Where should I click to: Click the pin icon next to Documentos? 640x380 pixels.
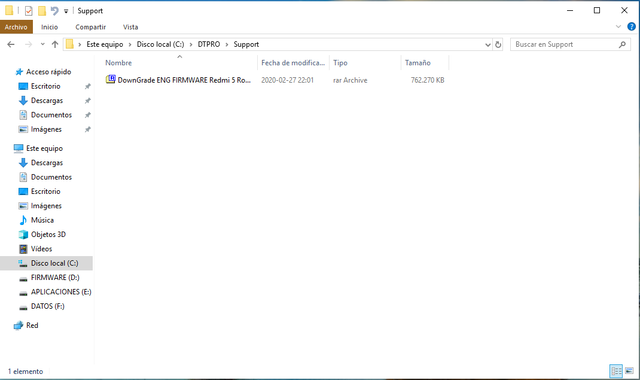87,115
